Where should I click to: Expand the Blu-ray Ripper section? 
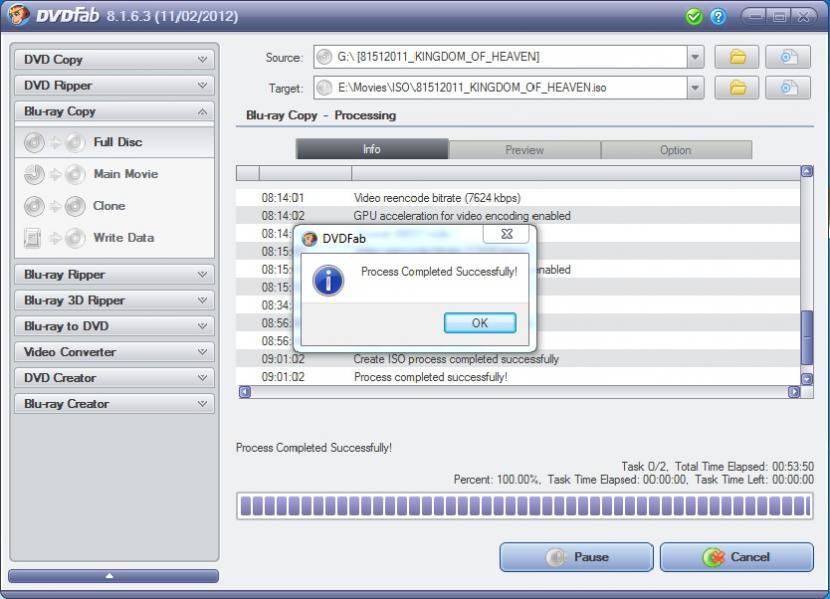pos(114,275)
